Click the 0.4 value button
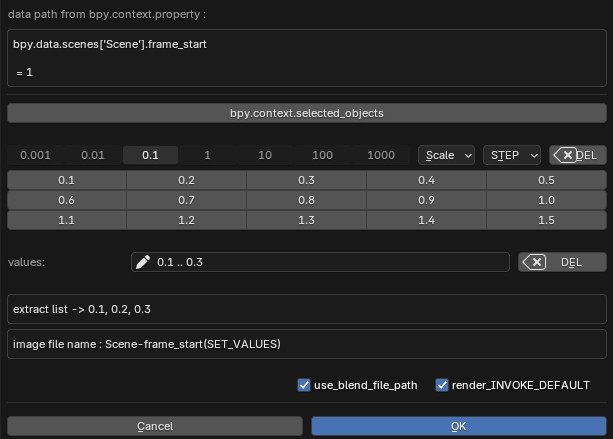 (x=427, y=180)
